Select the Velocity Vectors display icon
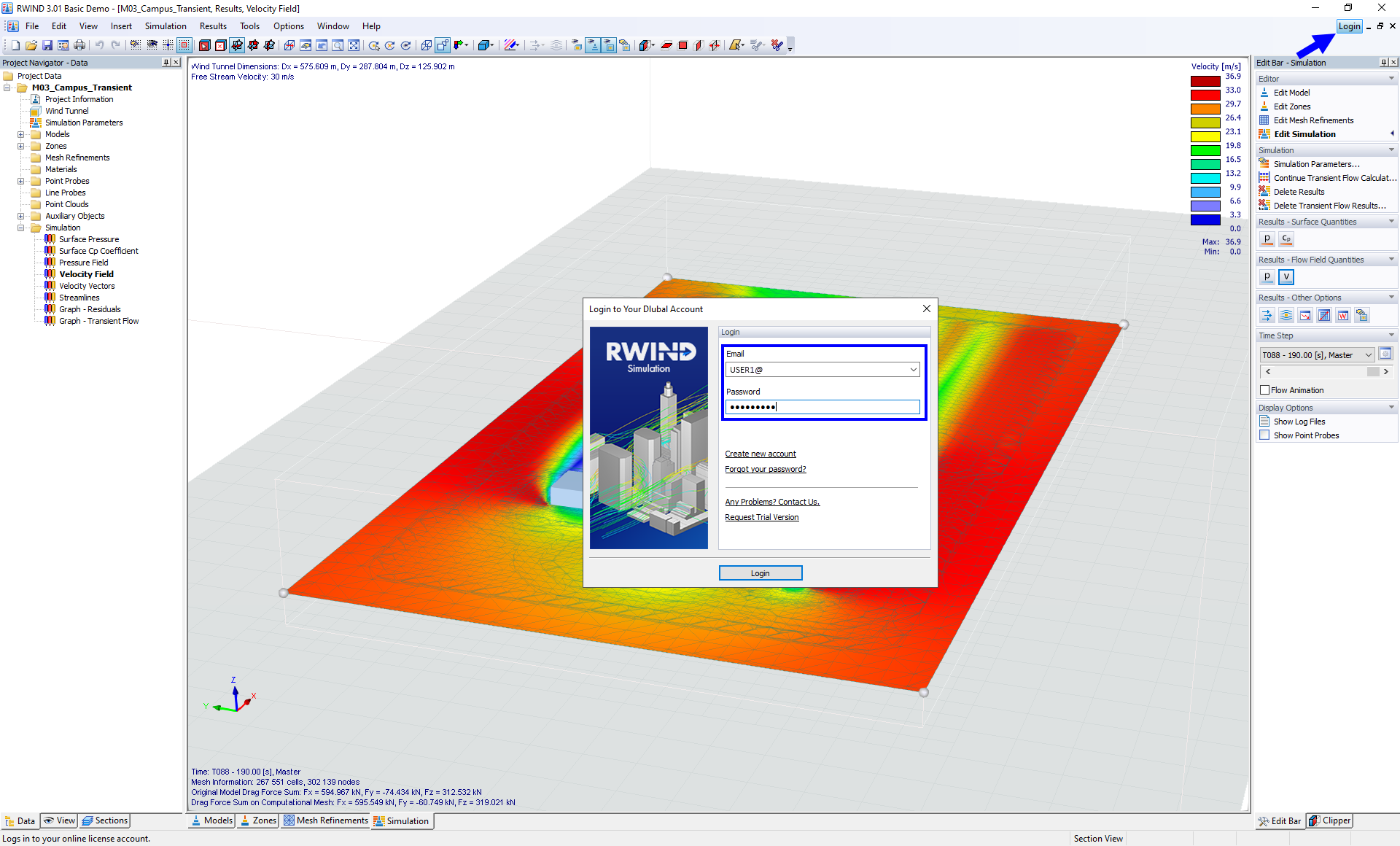Screen dimensions: 1400x846 [x=1267, y=315]
